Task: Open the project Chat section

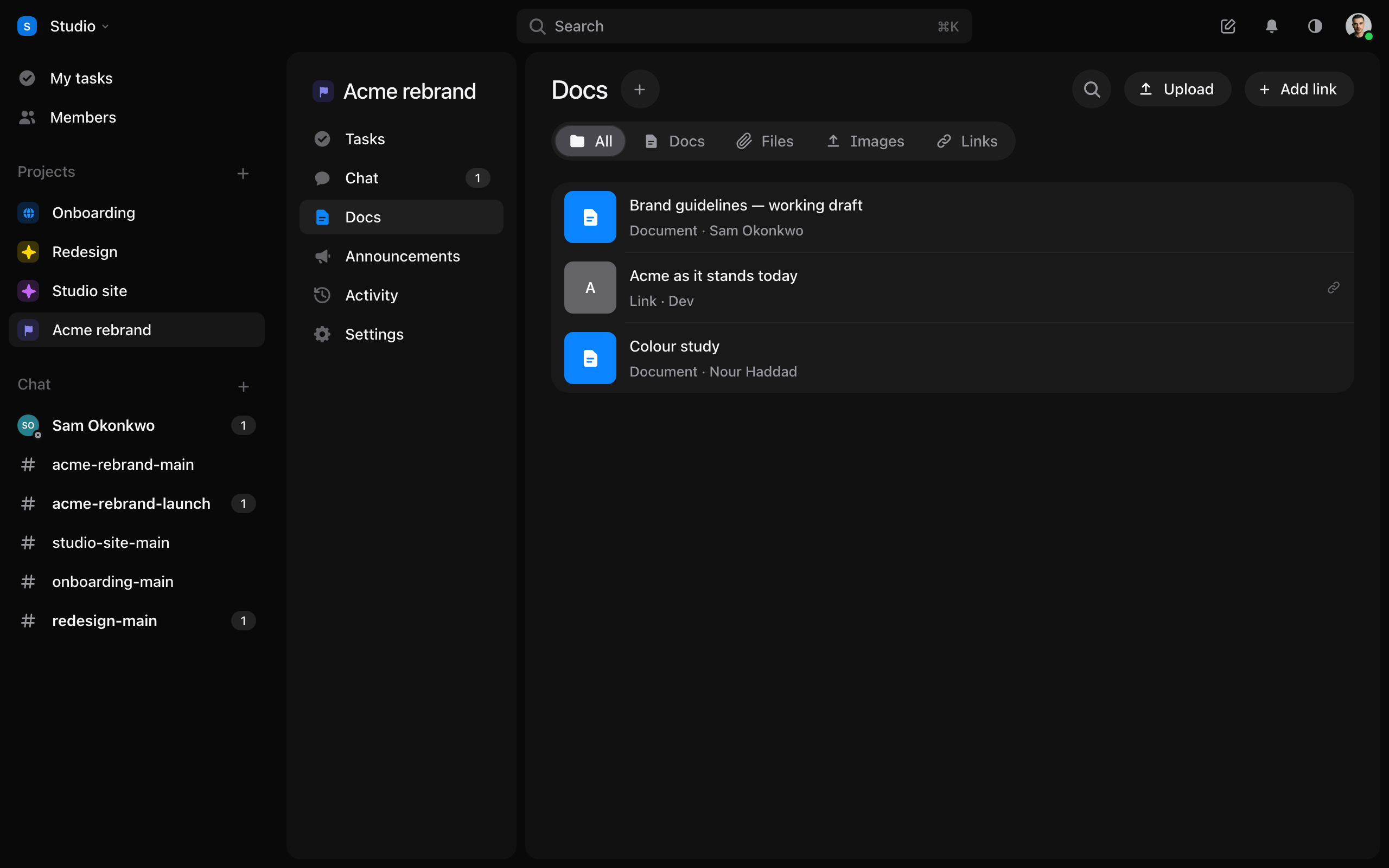Action: pos(401,178)
